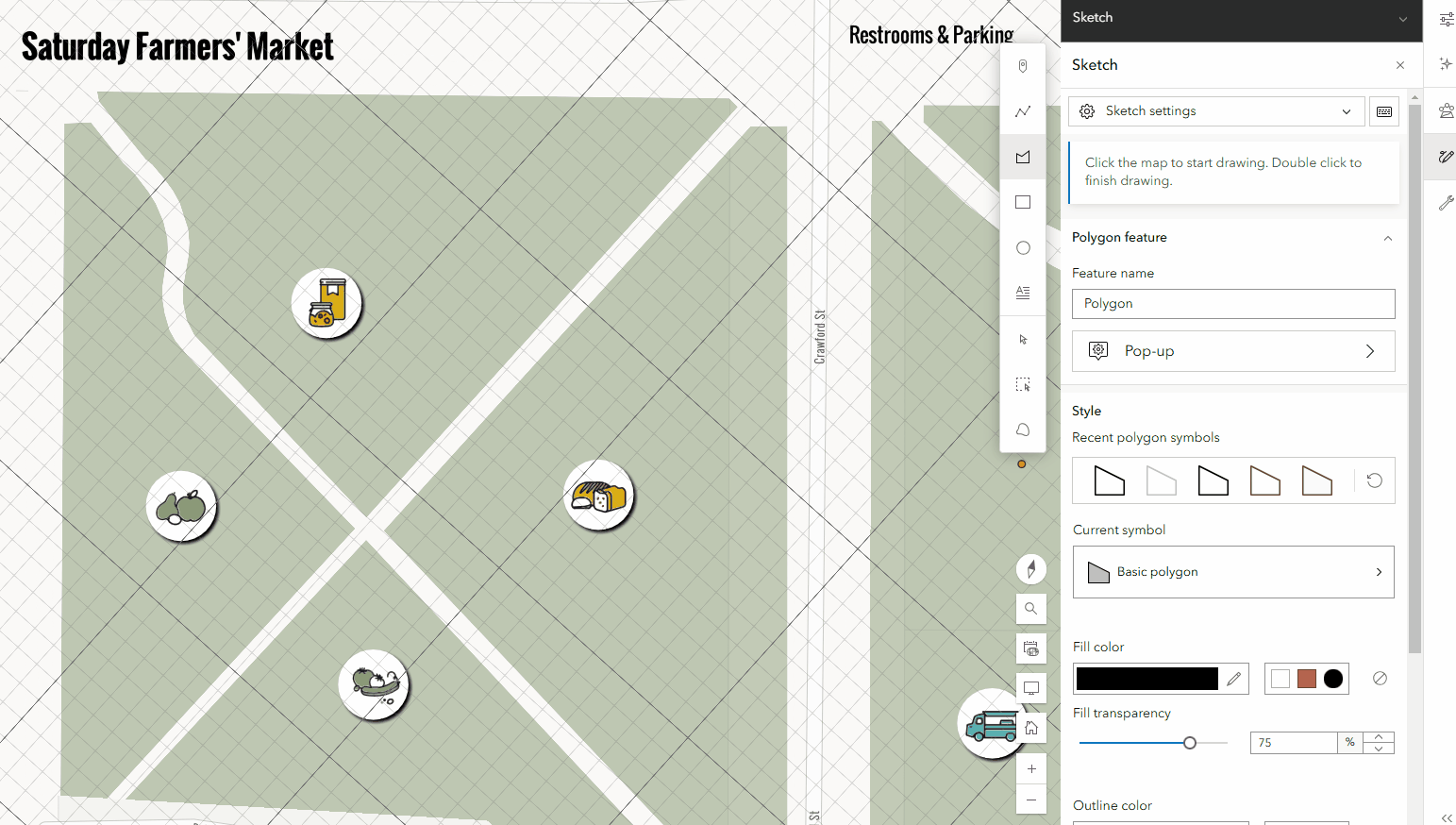This screenshot has height=825, width=1456.
Task: Collapse the right sidebar with double chevron
Action: click(x=1447, y=817)
